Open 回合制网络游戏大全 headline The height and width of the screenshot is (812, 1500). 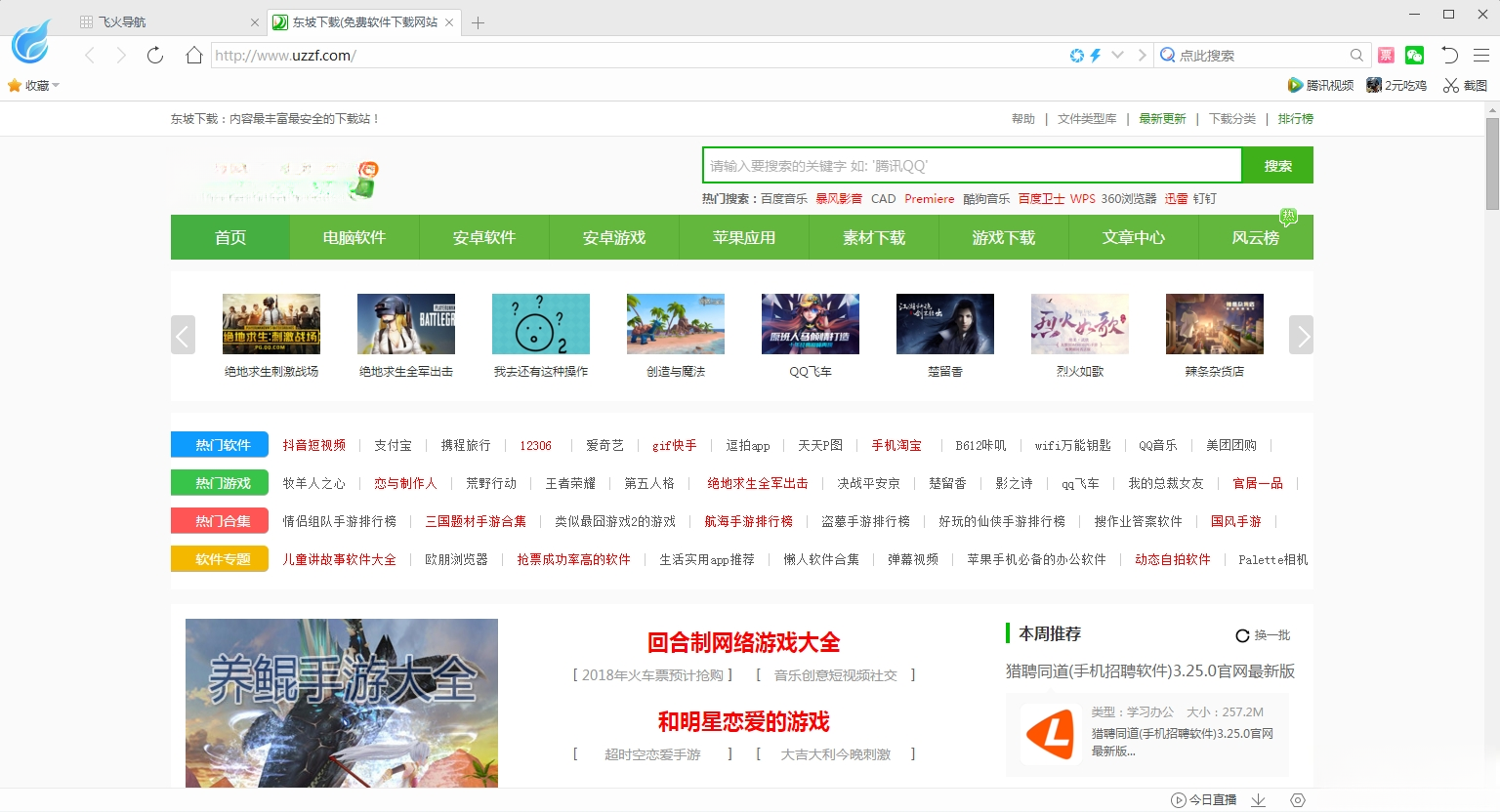click(743, 642)
